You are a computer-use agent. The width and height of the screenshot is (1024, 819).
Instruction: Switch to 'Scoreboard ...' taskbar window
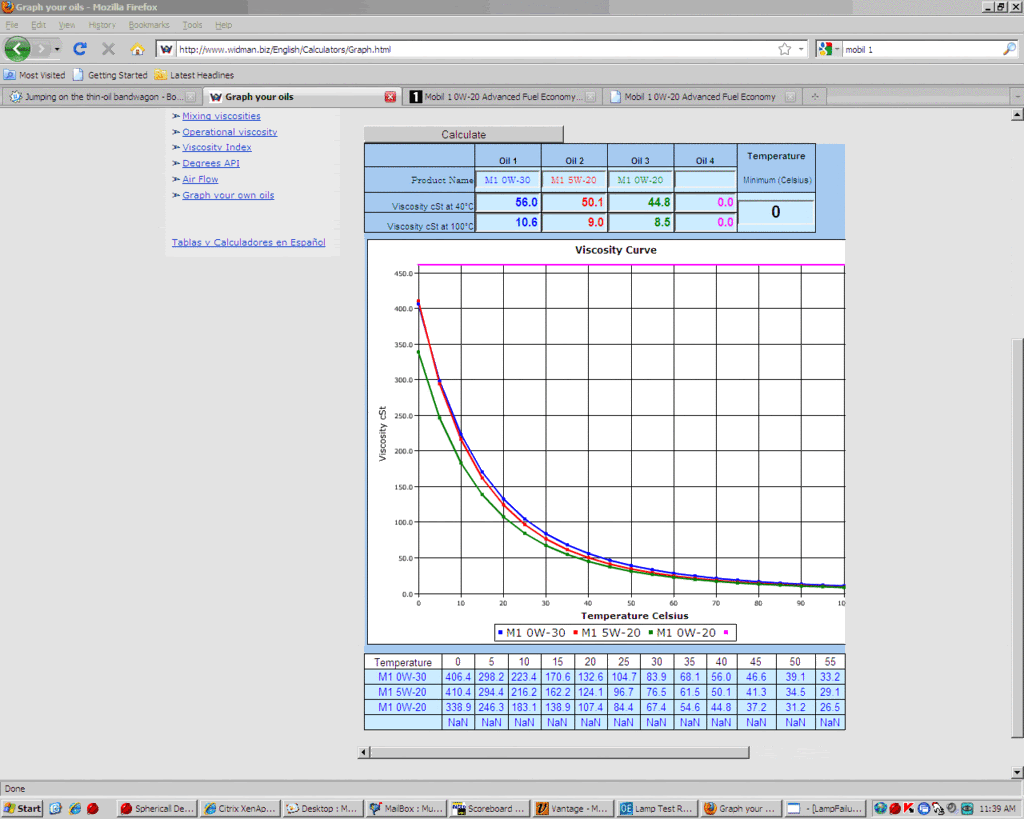489,809
